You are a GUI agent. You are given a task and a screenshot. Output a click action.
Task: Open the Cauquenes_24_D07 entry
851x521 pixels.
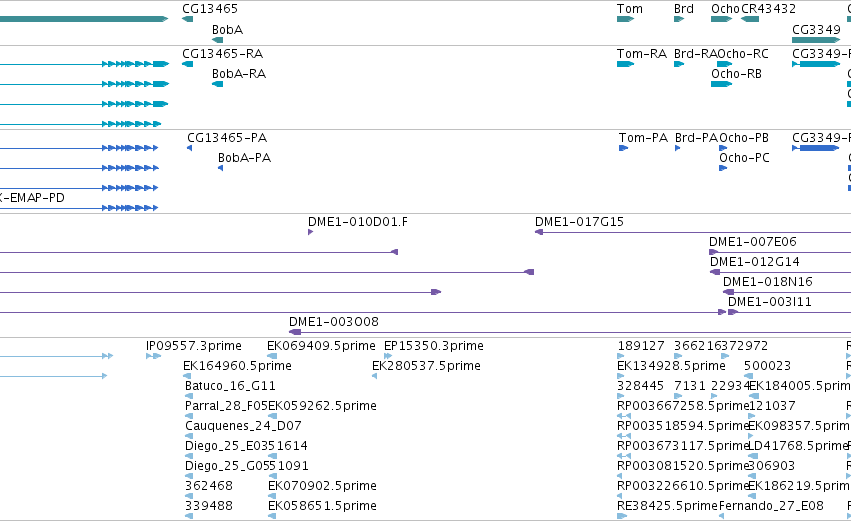point(243,427)
